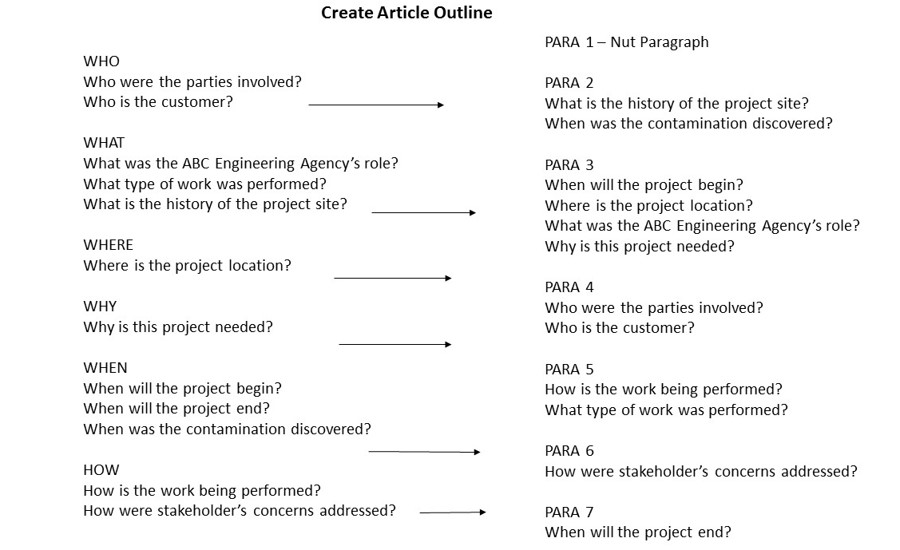
Task: Click the arrow beside the WHAT section's history question
Action: pos(424,213)
